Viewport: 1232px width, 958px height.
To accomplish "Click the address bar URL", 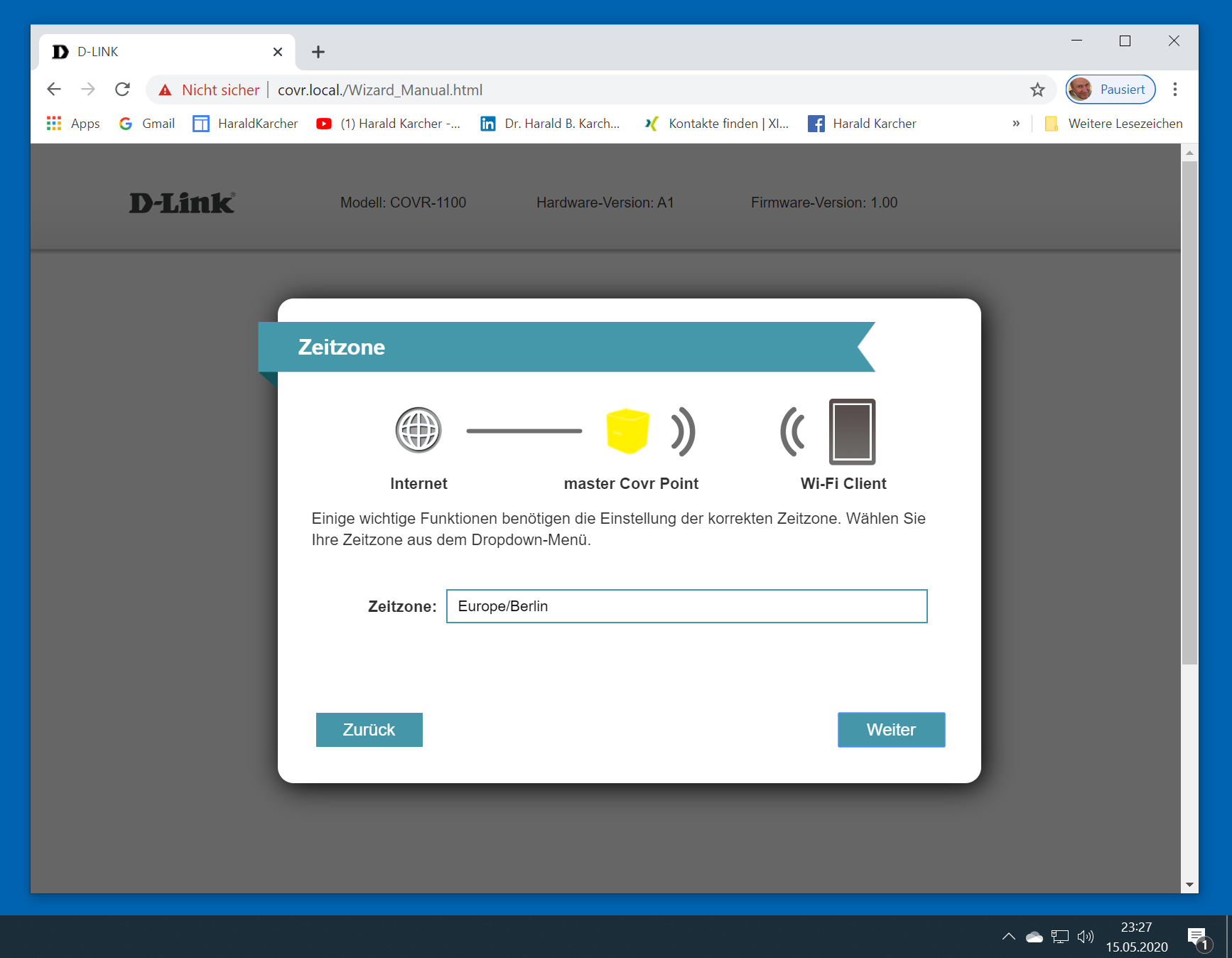I will click(380, 90).
